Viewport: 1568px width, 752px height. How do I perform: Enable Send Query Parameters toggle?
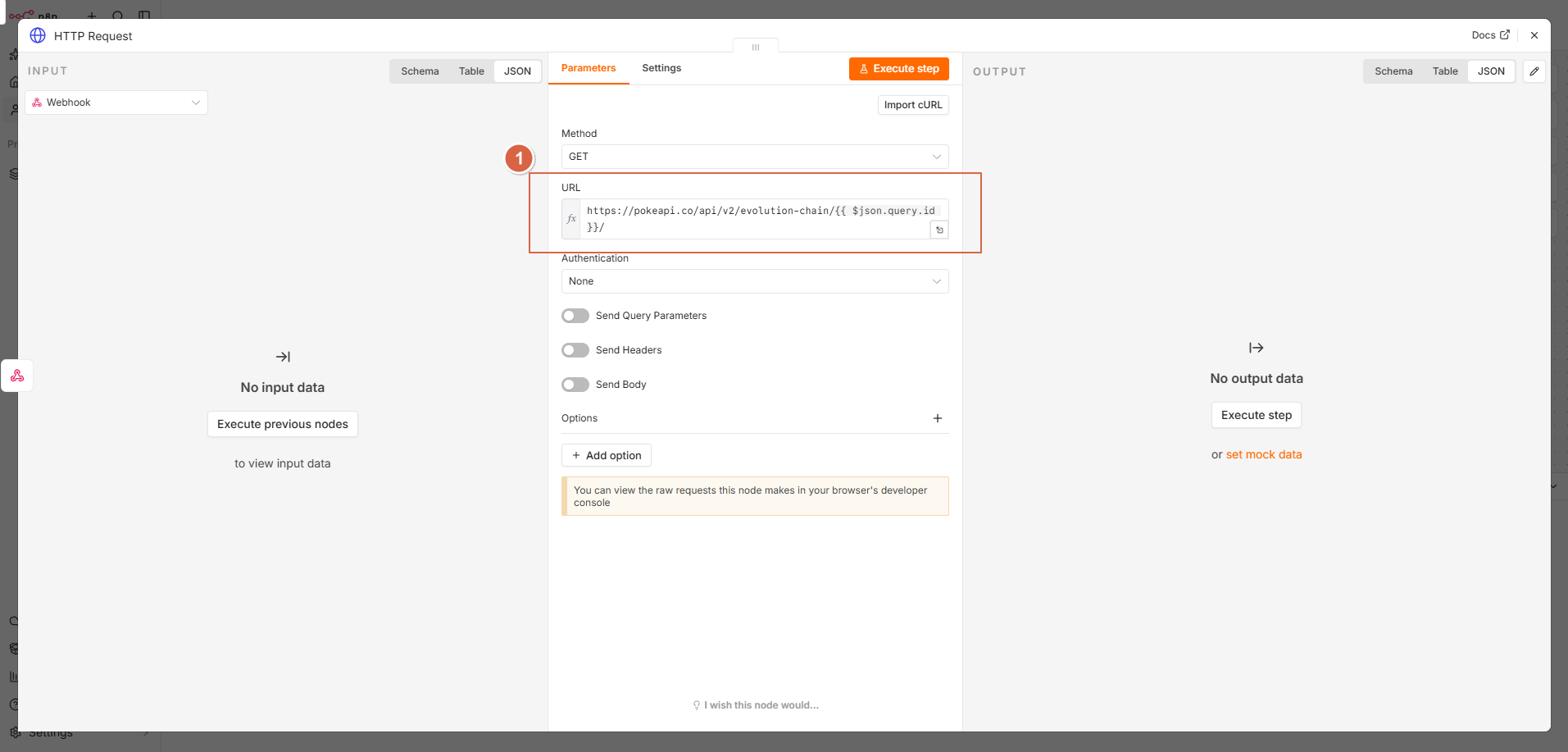[x=575, y=316]
